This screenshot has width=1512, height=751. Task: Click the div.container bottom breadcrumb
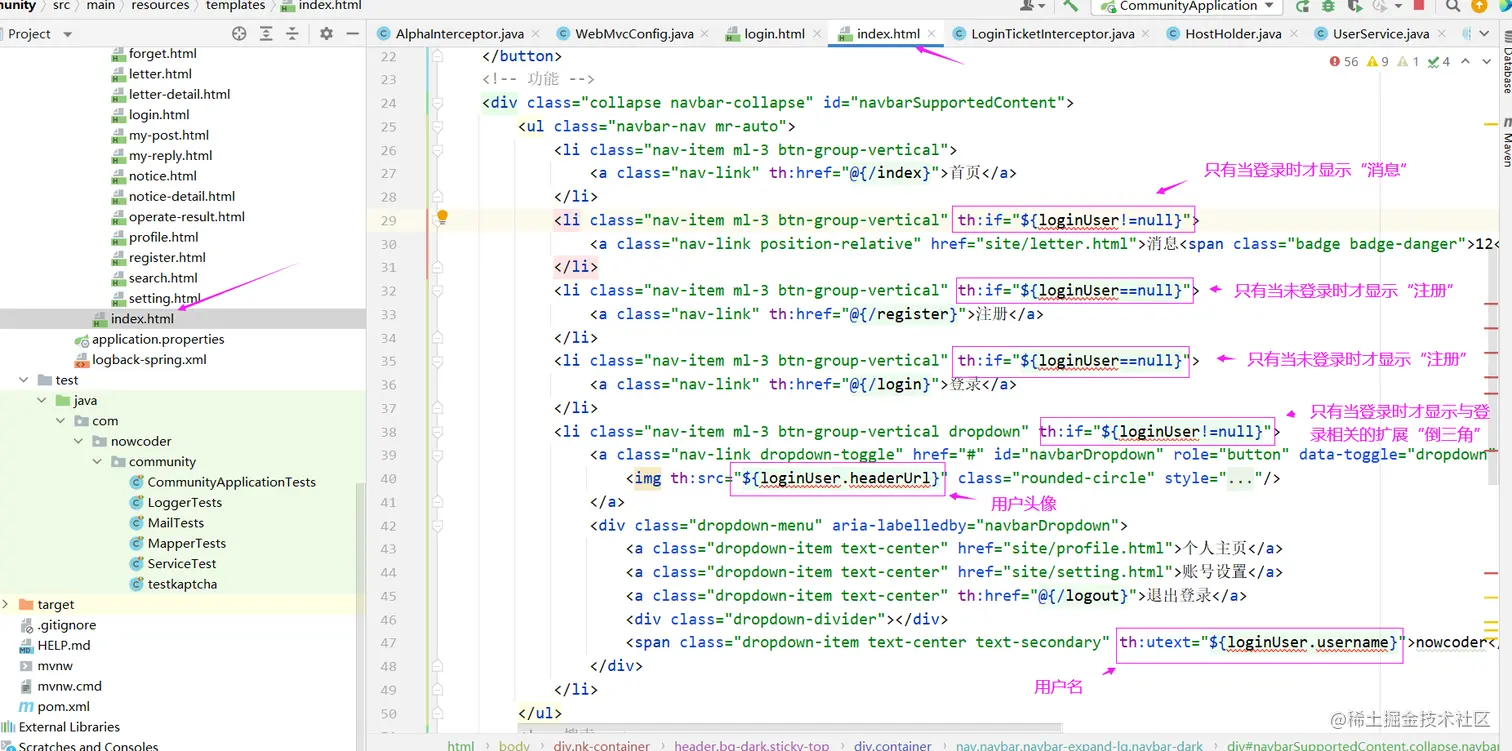click(892, 745)
